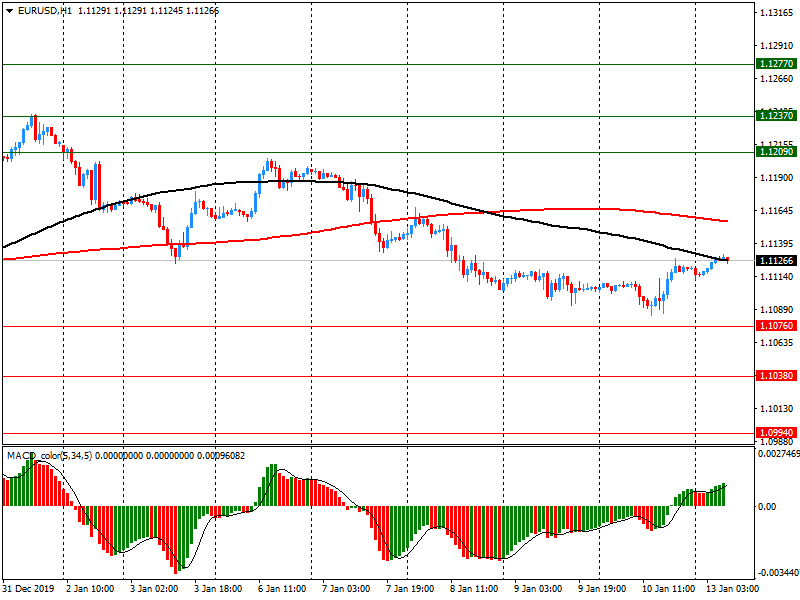Viewport: 800px width, 600px height.
Task: Click the 6 Jan 11:00 time label
Action: pos(281,590)
